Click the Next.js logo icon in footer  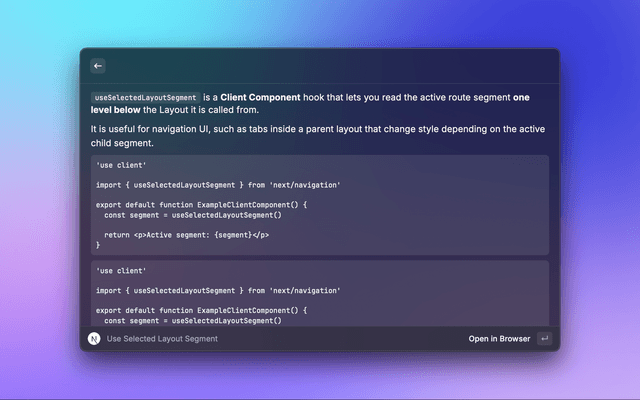[94, 339]
